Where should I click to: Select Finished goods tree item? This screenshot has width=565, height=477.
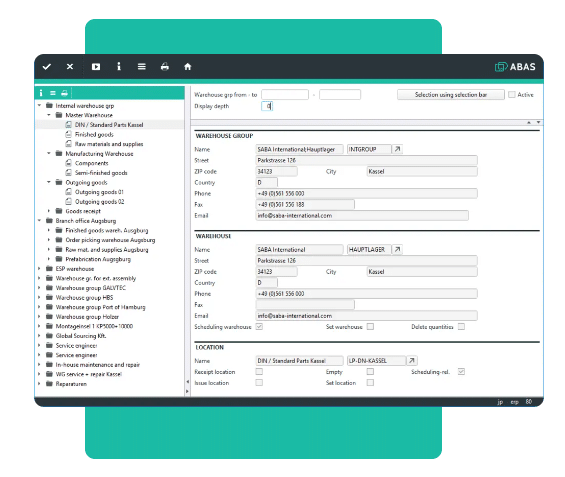[94, 134]
